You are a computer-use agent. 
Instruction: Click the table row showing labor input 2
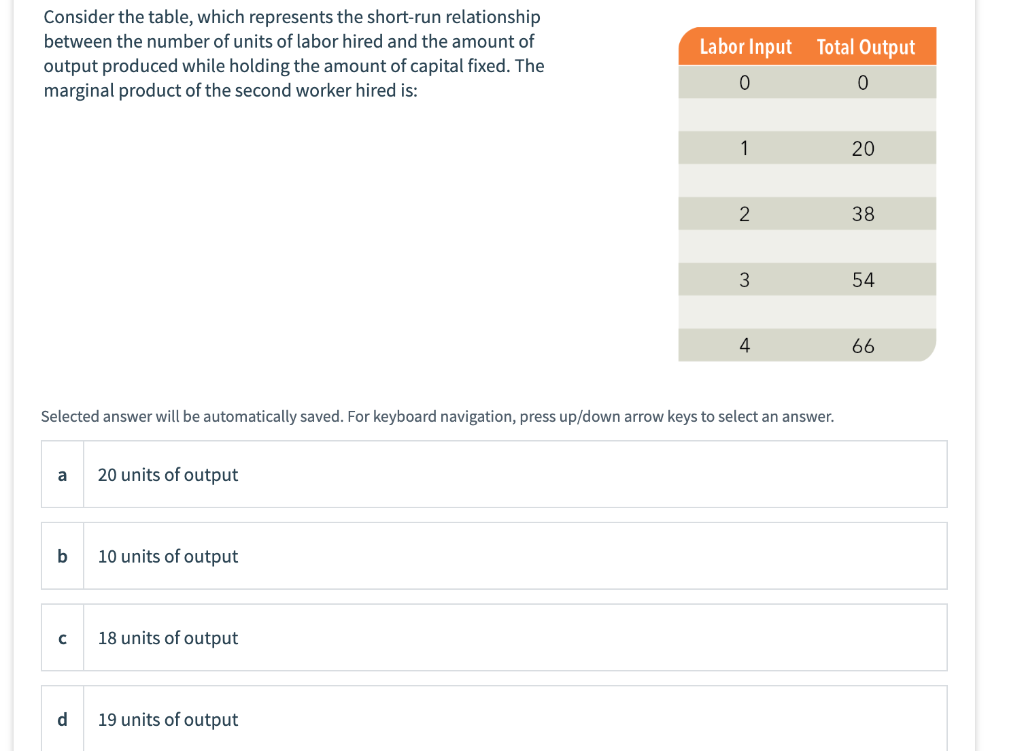(x=807, y=213)
